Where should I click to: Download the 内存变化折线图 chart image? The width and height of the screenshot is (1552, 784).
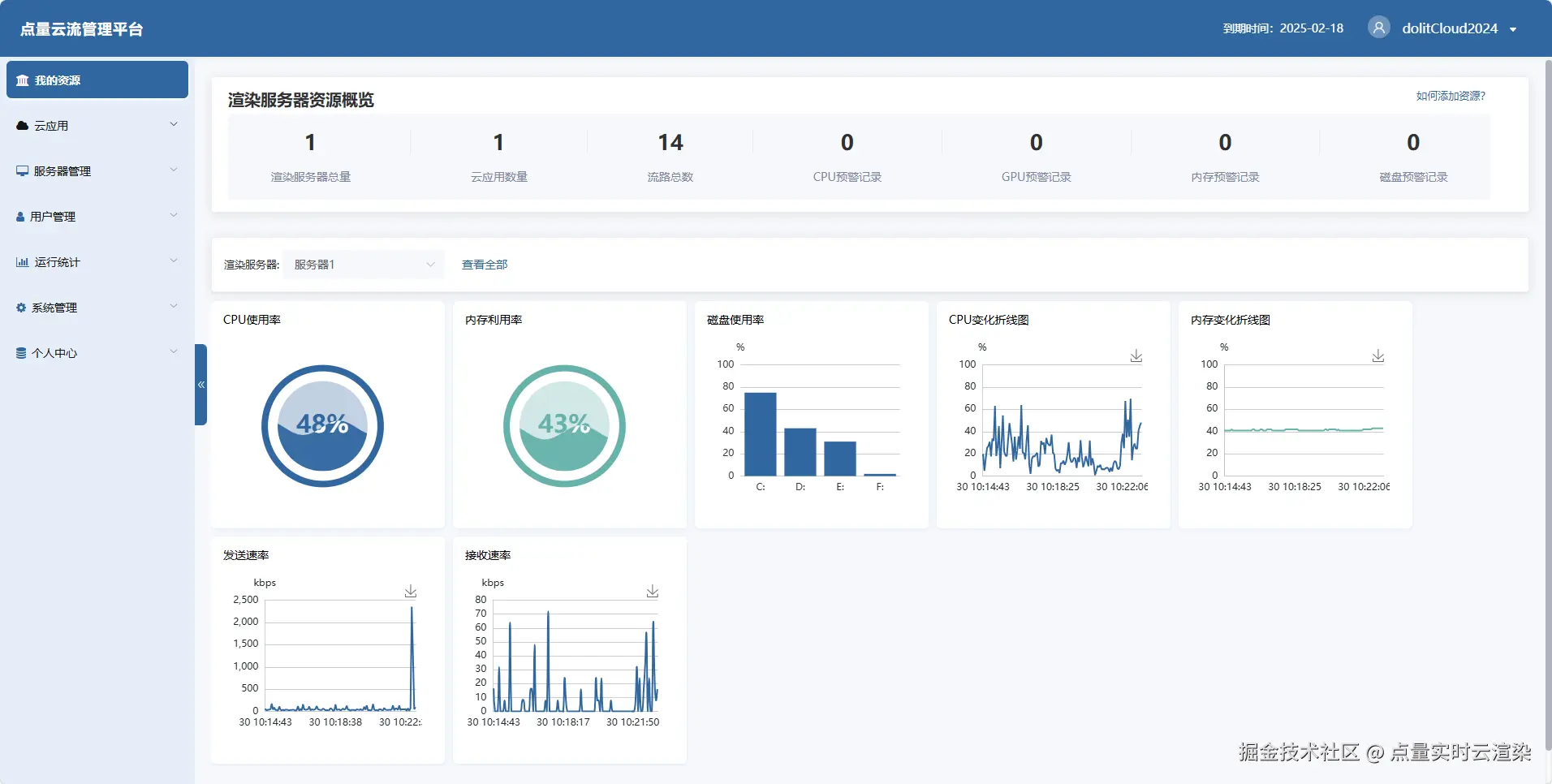click(x=1378, y=356)
